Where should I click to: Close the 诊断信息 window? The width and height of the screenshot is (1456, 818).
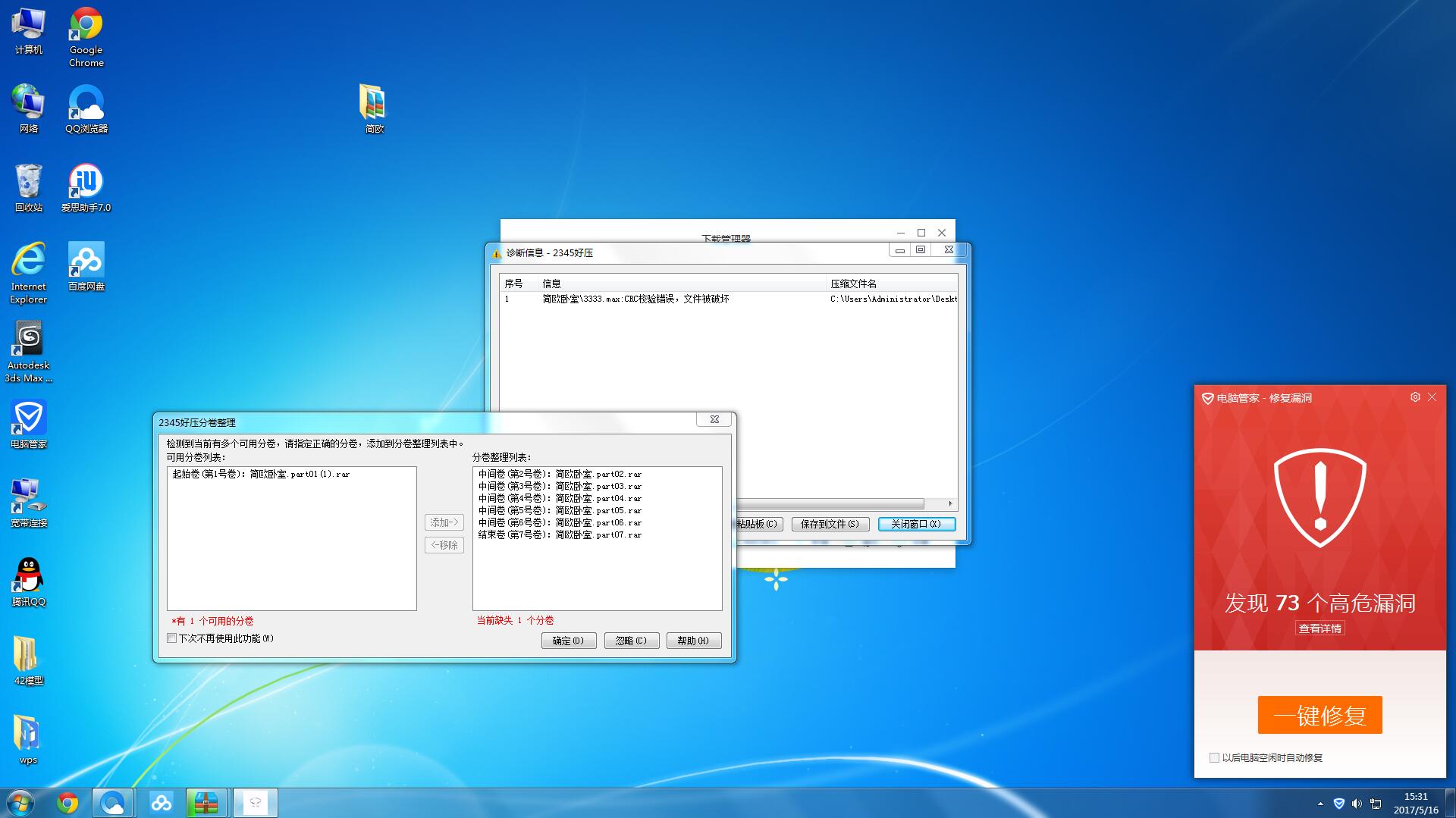click(949, 249)
